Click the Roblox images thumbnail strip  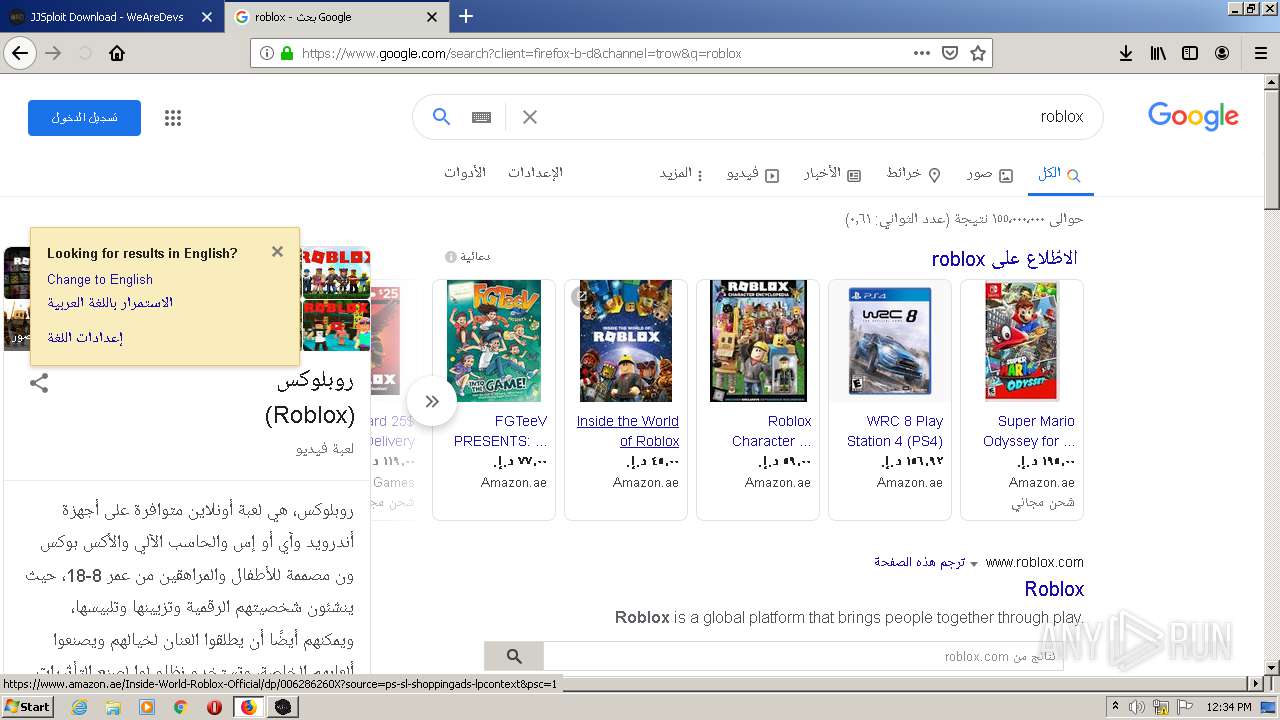click(336, 299)
